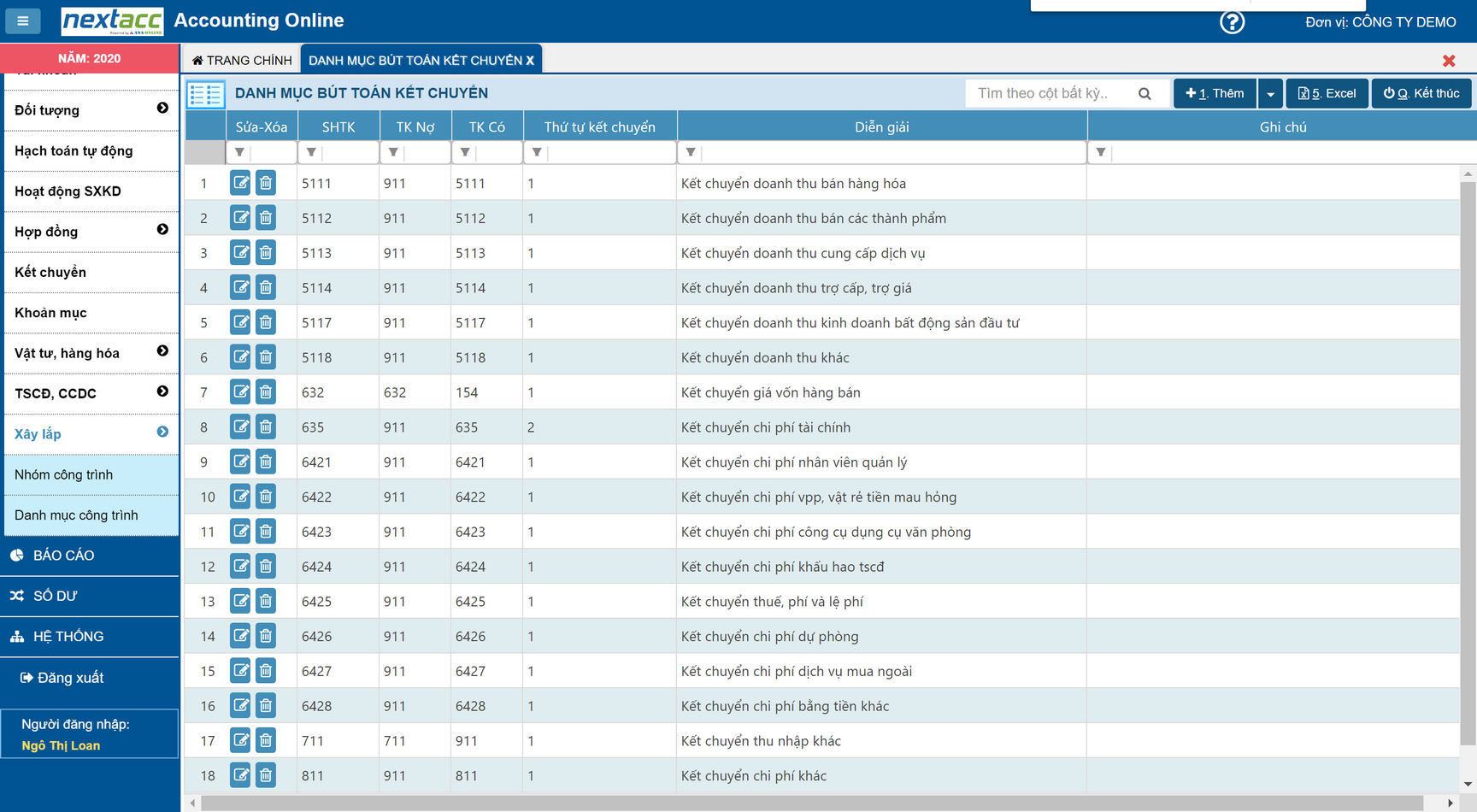Click the hamburger menu icon
The image size is (1477, 812).
(x=23, y=21)
